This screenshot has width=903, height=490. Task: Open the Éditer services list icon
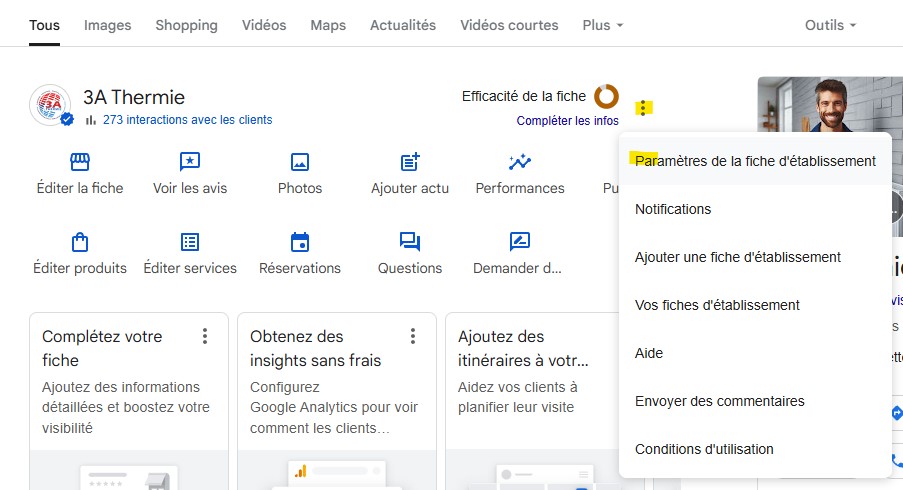click(190, 242)
